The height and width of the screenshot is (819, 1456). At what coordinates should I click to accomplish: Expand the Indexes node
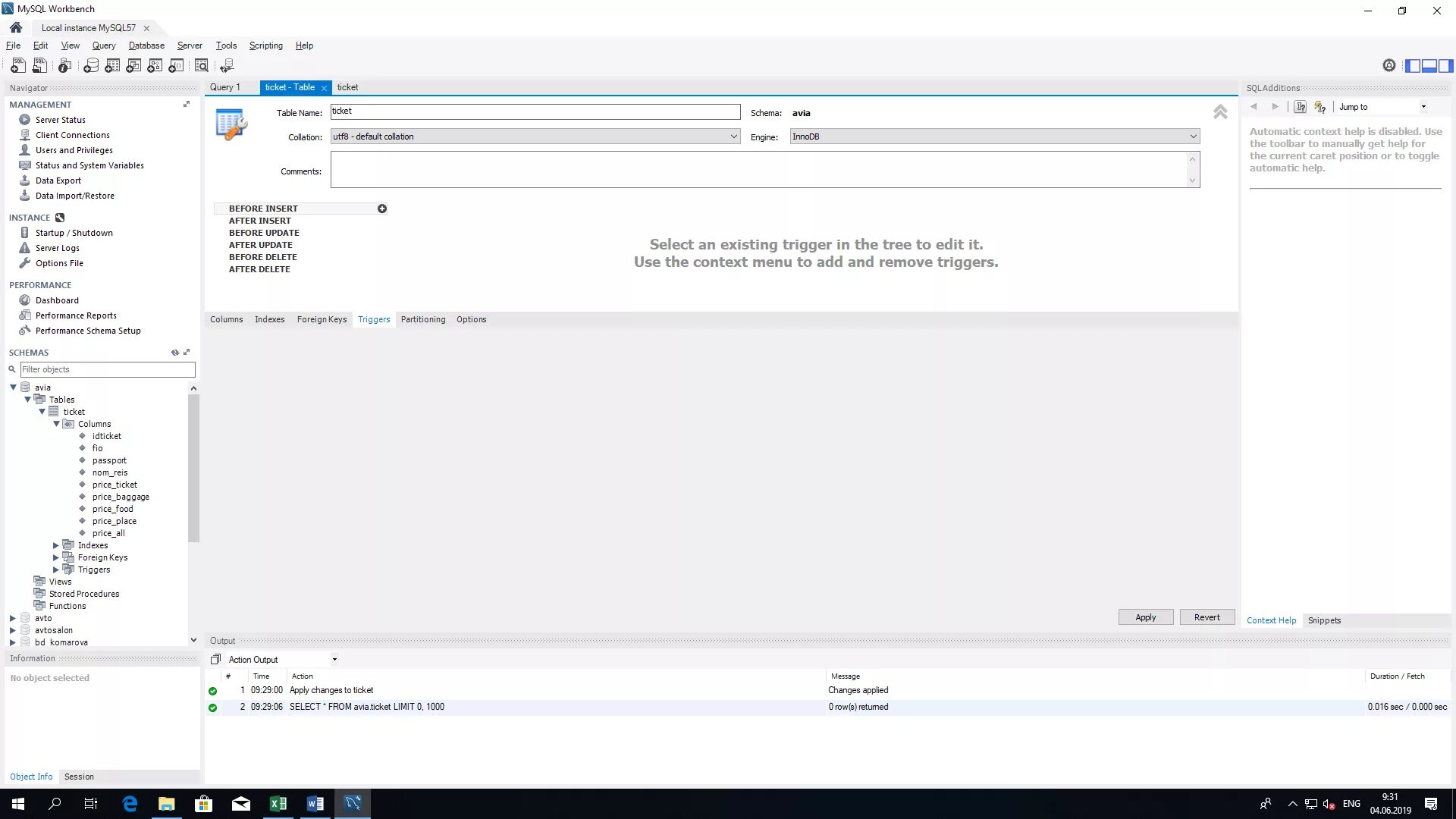click(55, 545)
